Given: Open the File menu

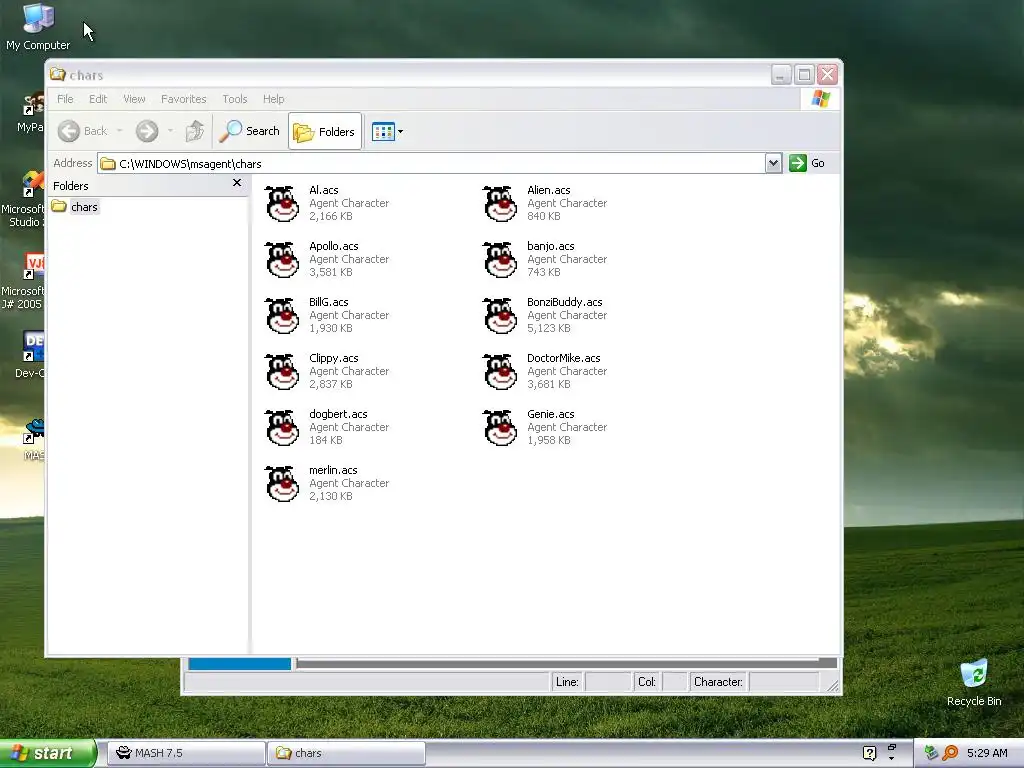Looking at the screenshot, I should click(65, 99).
